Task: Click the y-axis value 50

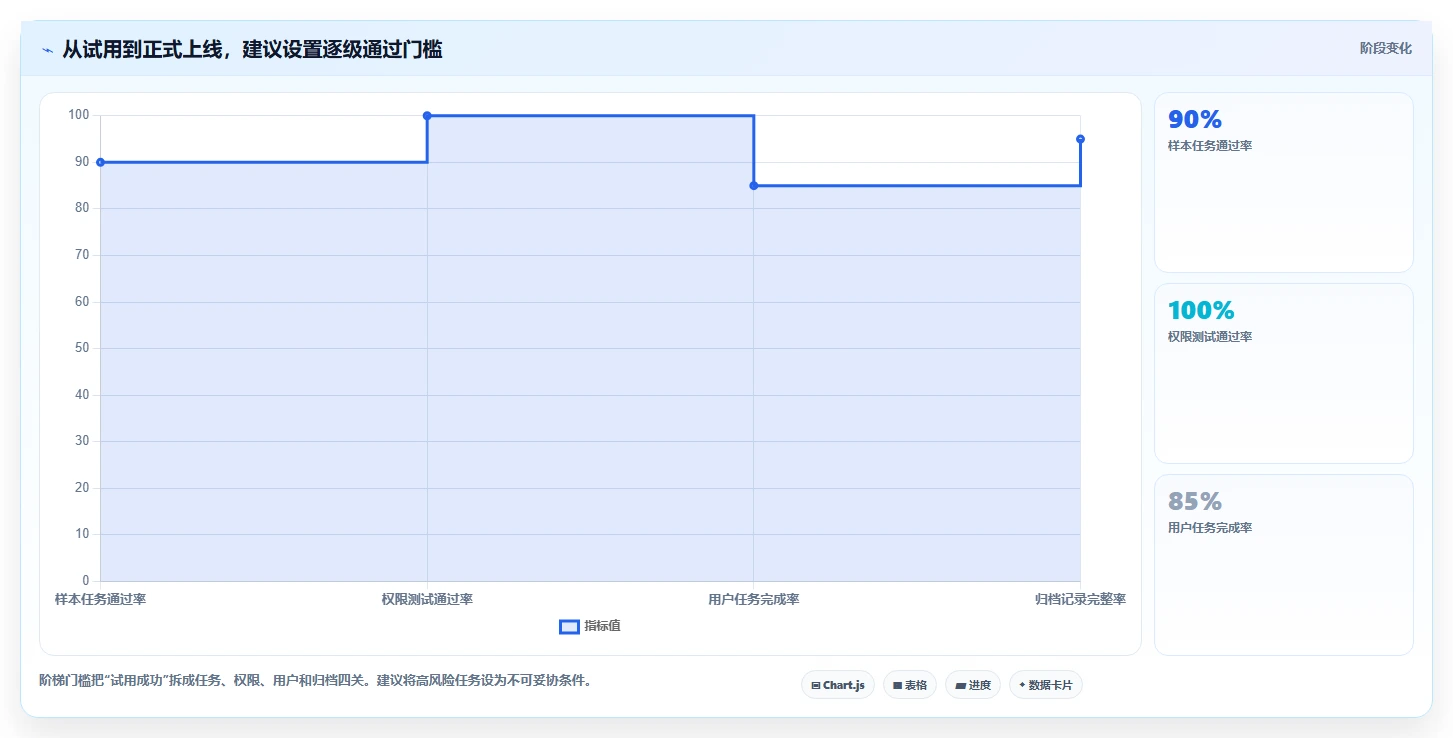Action: tap(81, 348)
